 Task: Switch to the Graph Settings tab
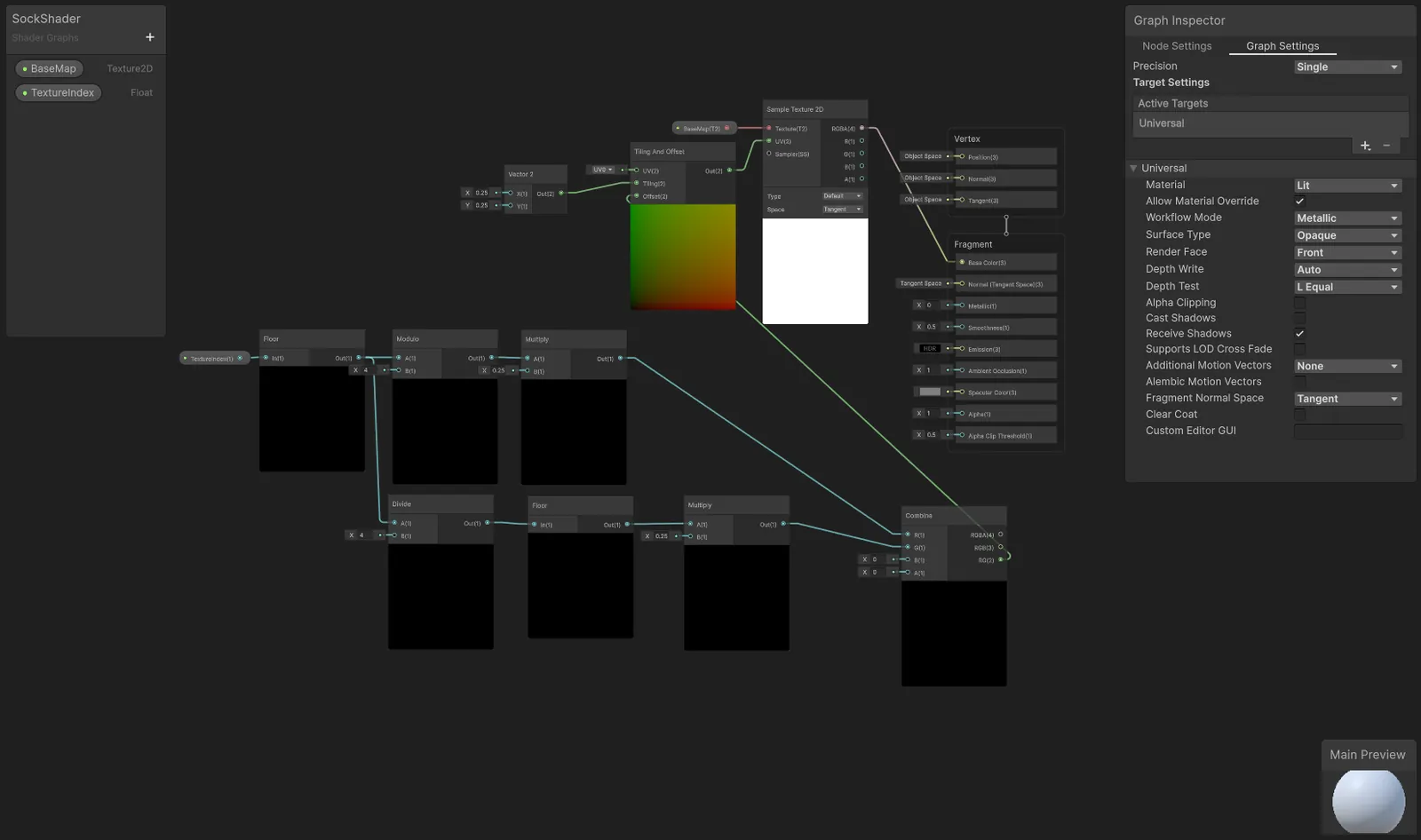[1282, 46]
